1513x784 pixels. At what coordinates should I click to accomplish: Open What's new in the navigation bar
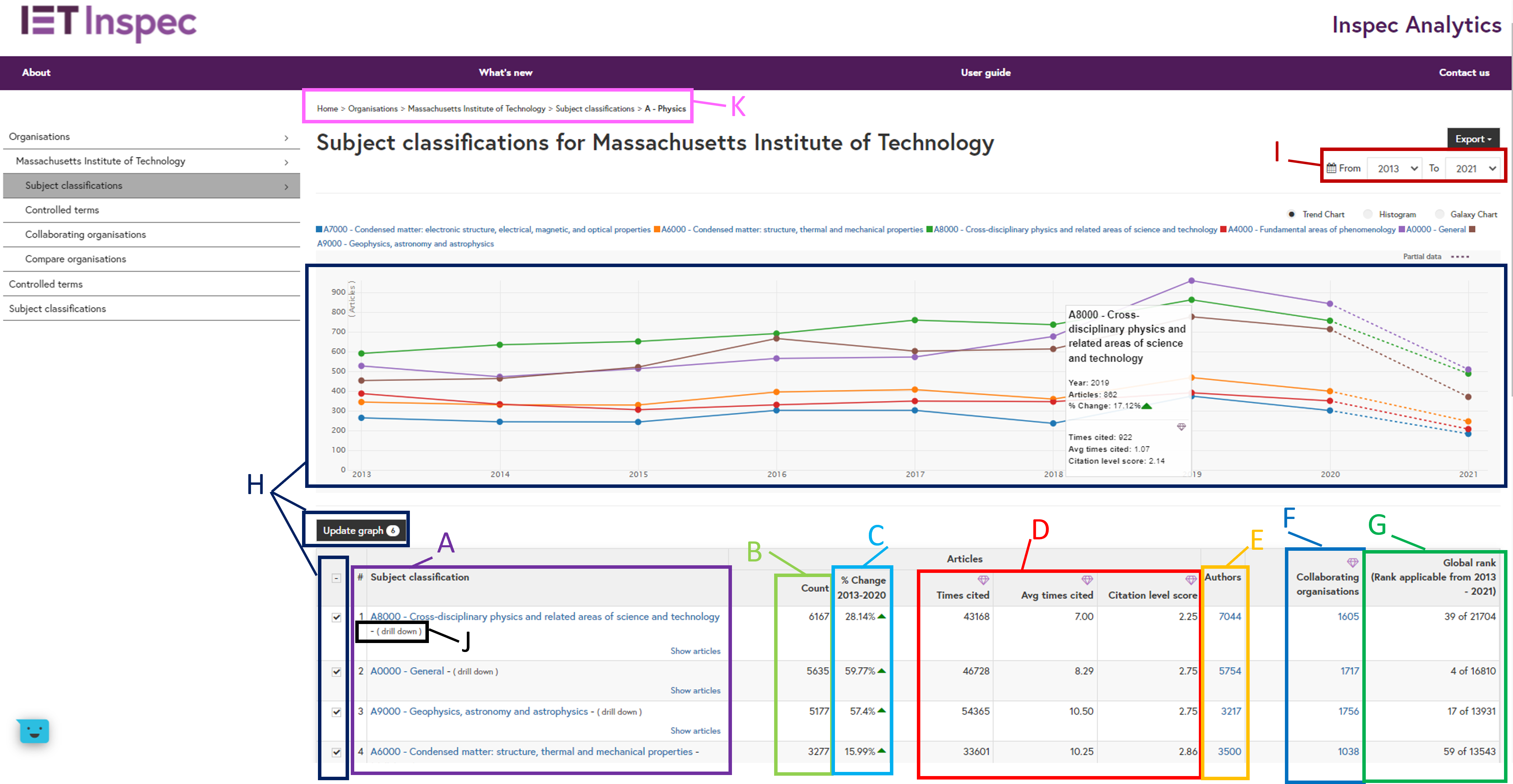(x=505, y=73)
